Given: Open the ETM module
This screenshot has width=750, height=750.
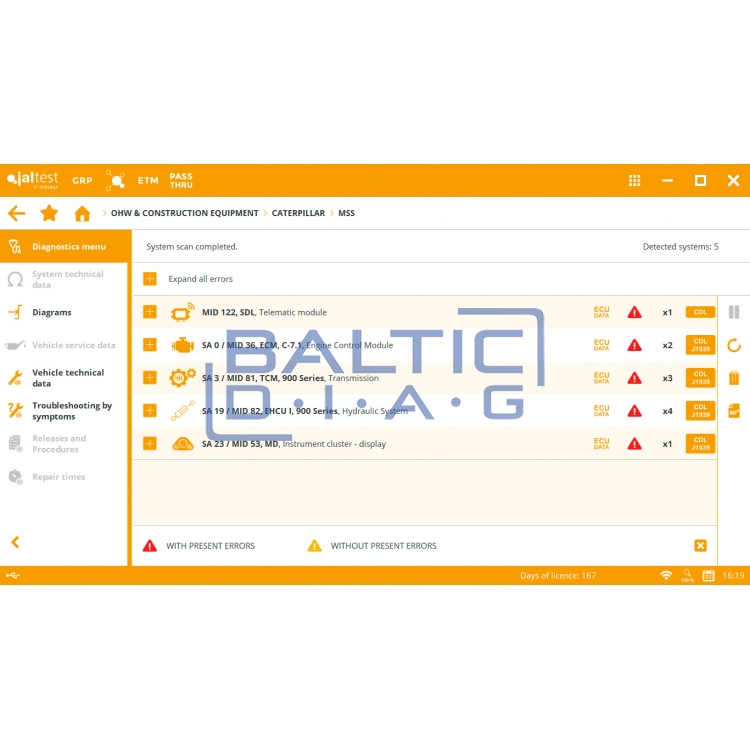Looking at the screenshot, I should tap(148, 180).
